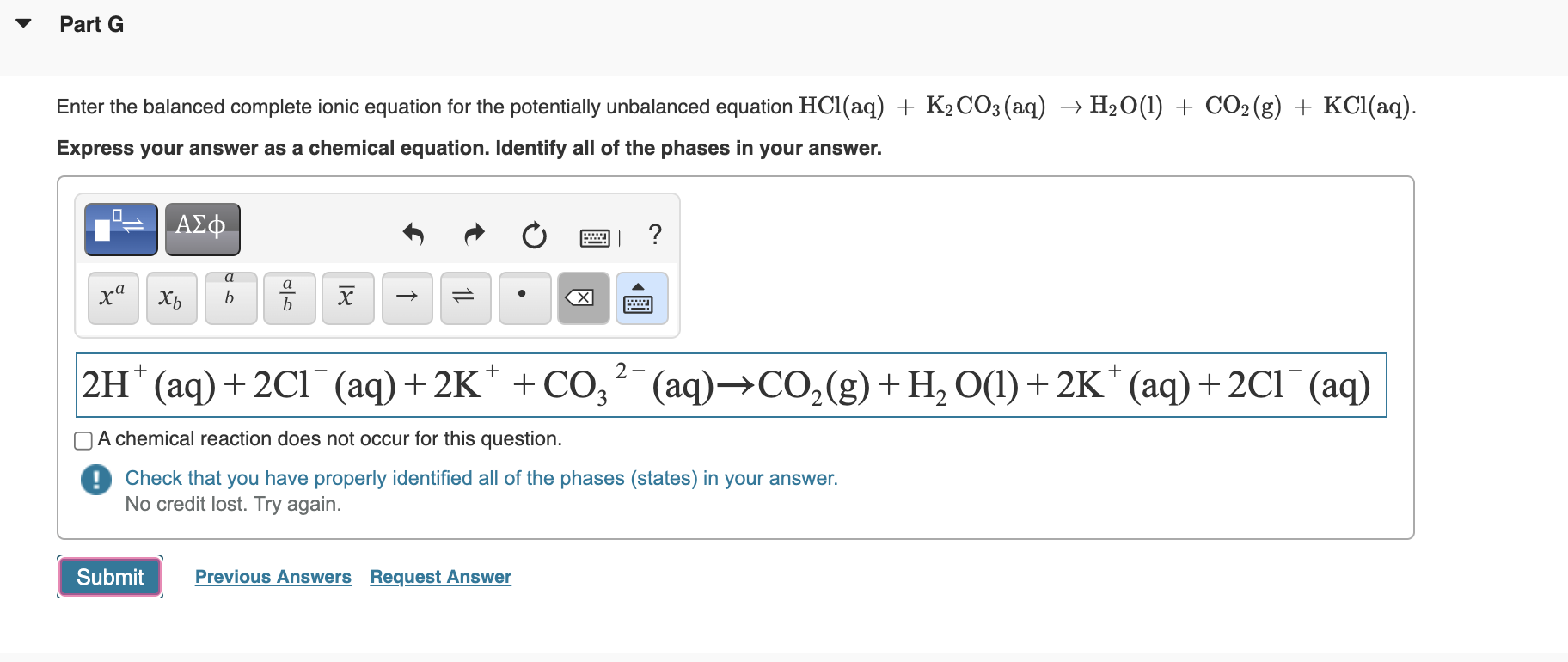Screen dimensions: 1568x662
Task: Insert a multiplication dot
Action: pyautogui.click(x=524, y=297)
